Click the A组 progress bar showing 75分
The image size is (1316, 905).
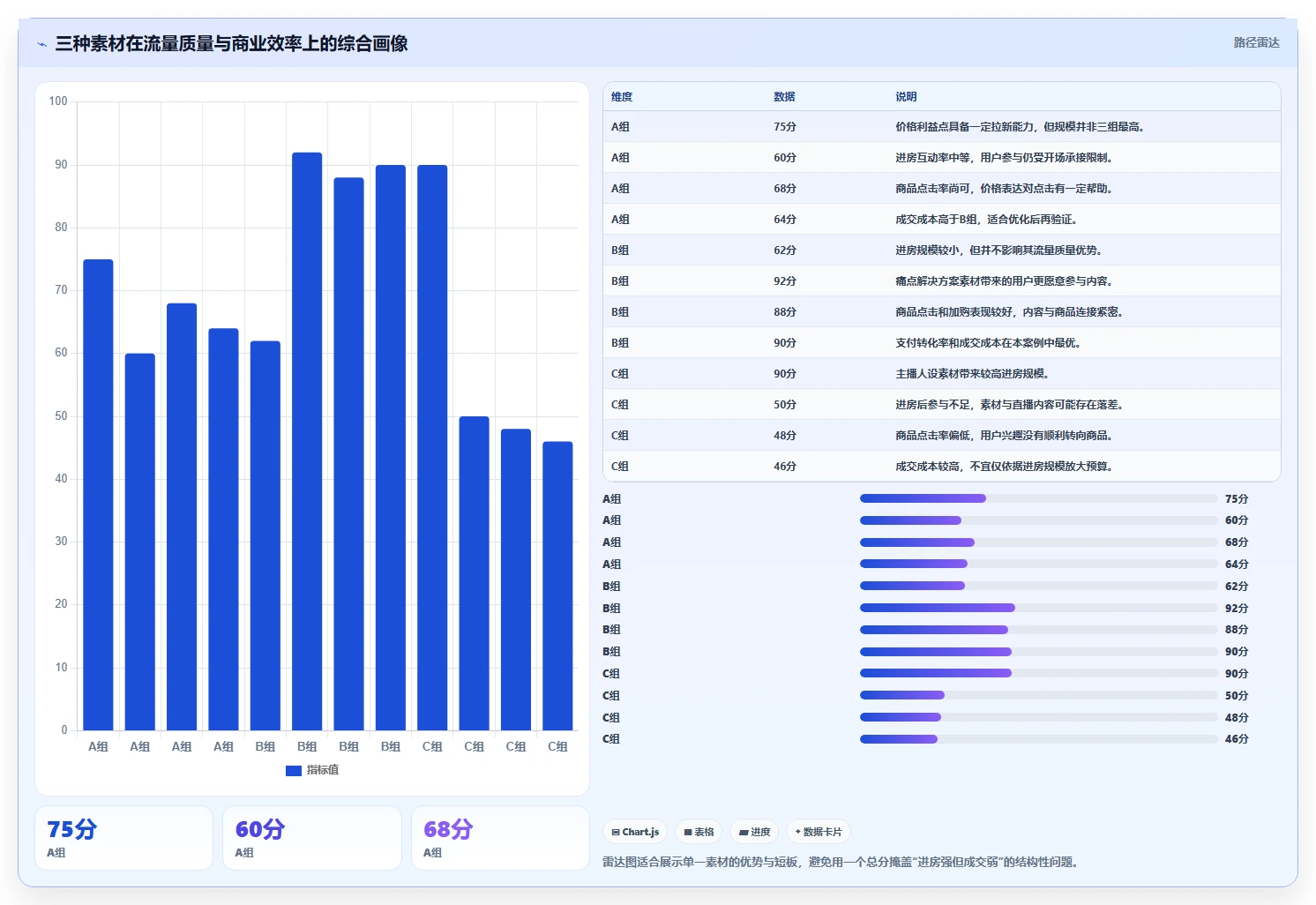(x=1038, y=498)
